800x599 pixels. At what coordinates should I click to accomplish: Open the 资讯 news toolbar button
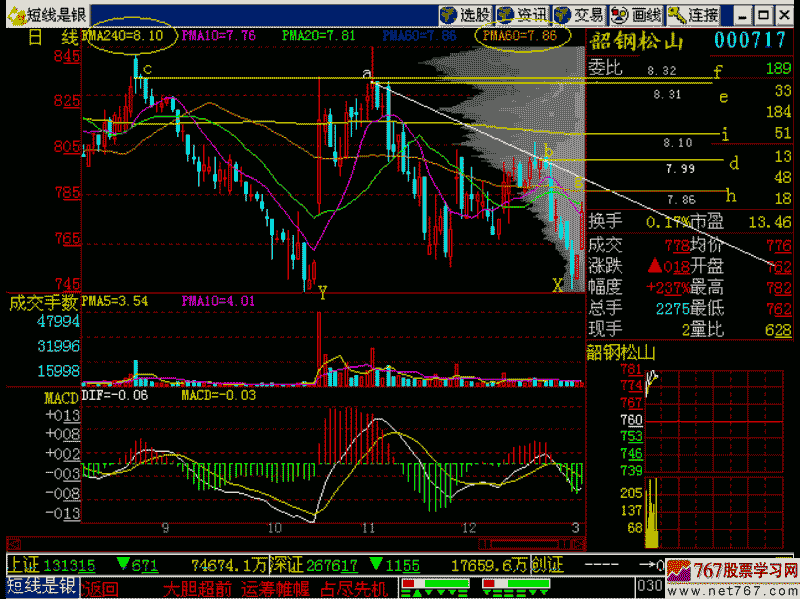[522, 15]
